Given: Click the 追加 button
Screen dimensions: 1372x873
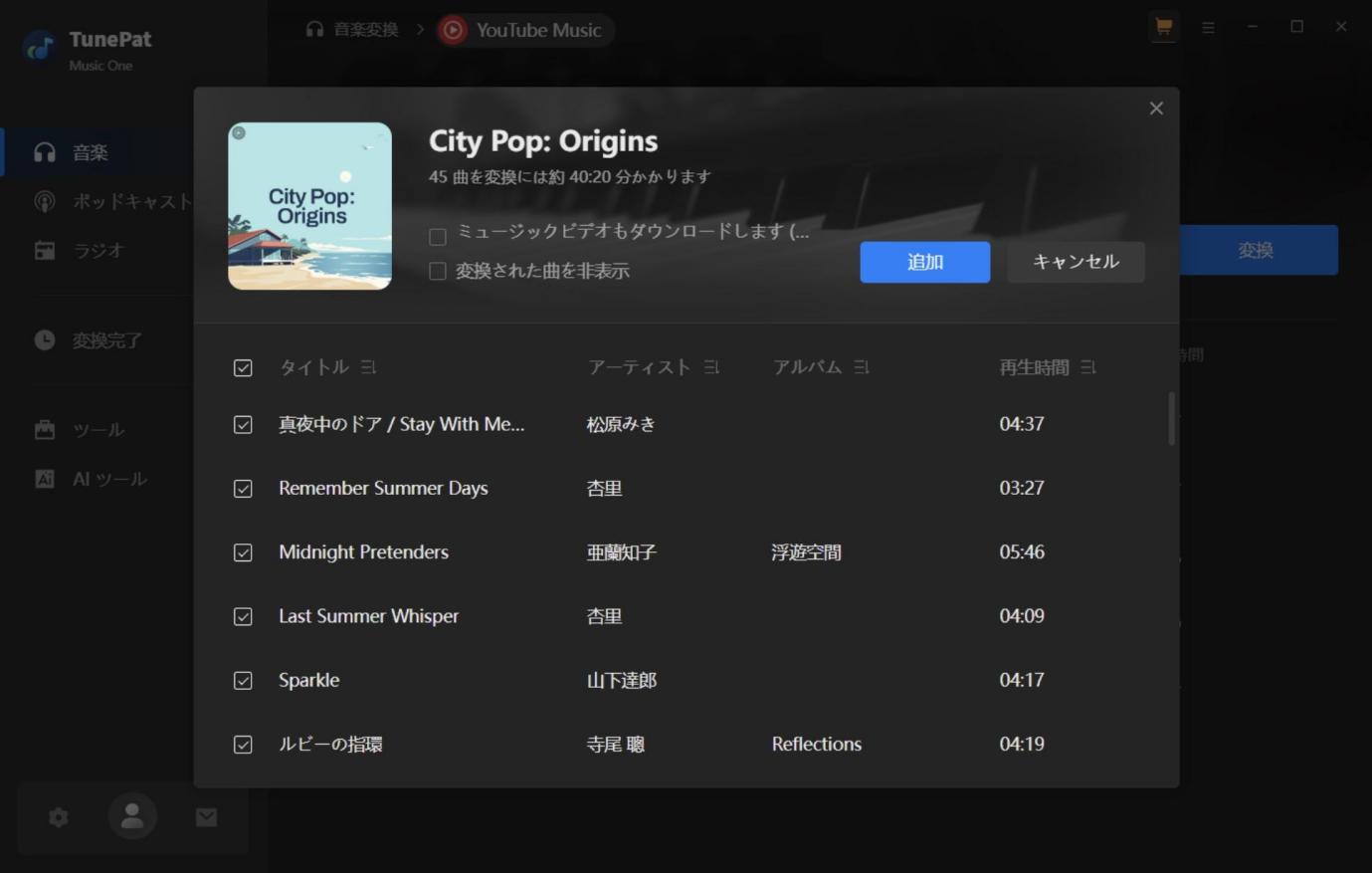Looking at the screenshot, I should pyautogui.click(x=925, y=262).
